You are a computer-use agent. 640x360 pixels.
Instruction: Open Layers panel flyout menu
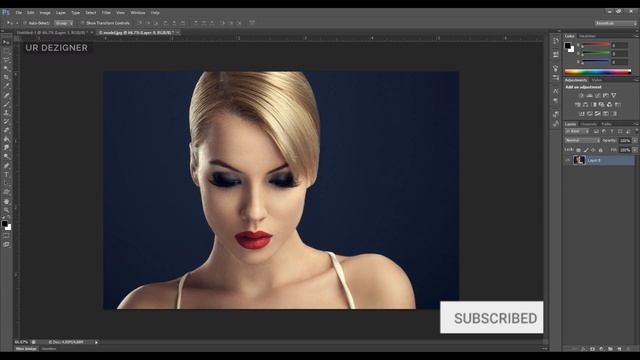[x=636, y=124]
